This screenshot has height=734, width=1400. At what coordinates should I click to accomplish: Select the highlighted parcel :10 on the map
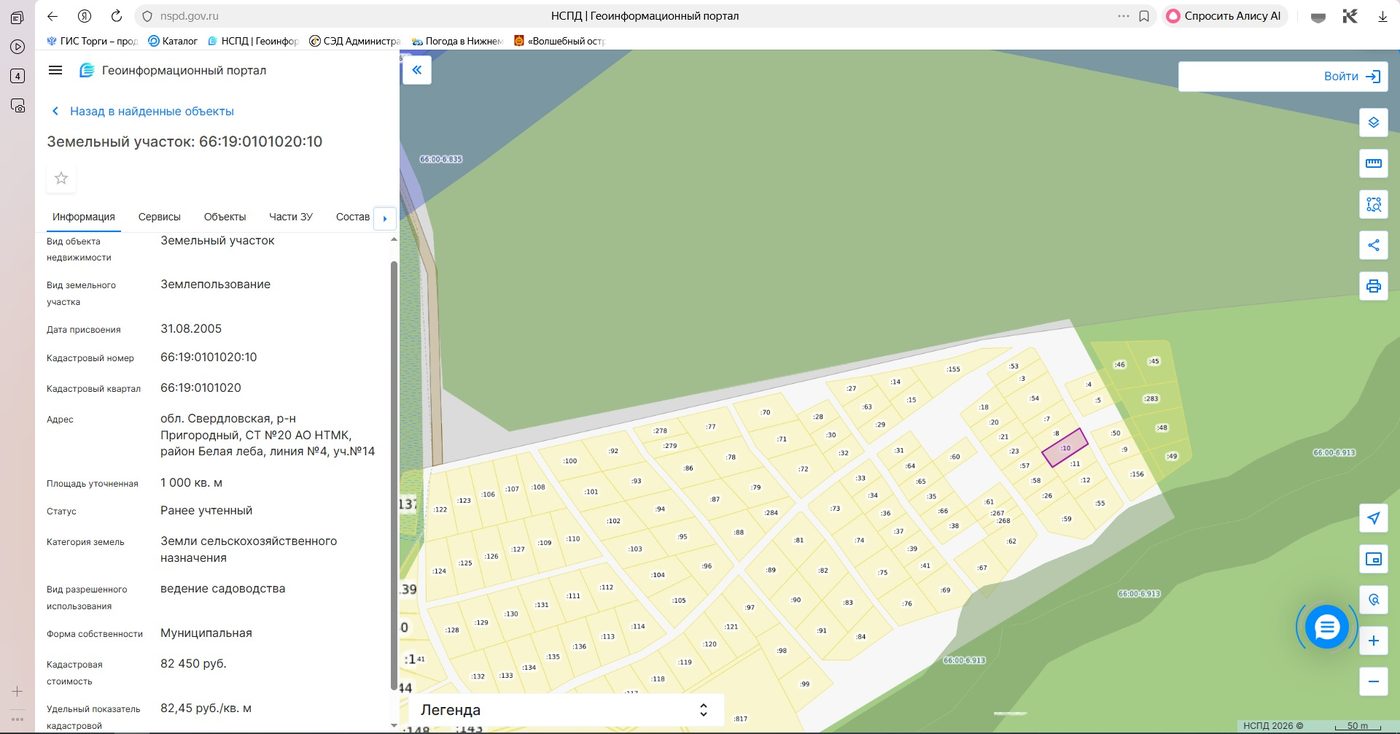(x=1065, y=448)
